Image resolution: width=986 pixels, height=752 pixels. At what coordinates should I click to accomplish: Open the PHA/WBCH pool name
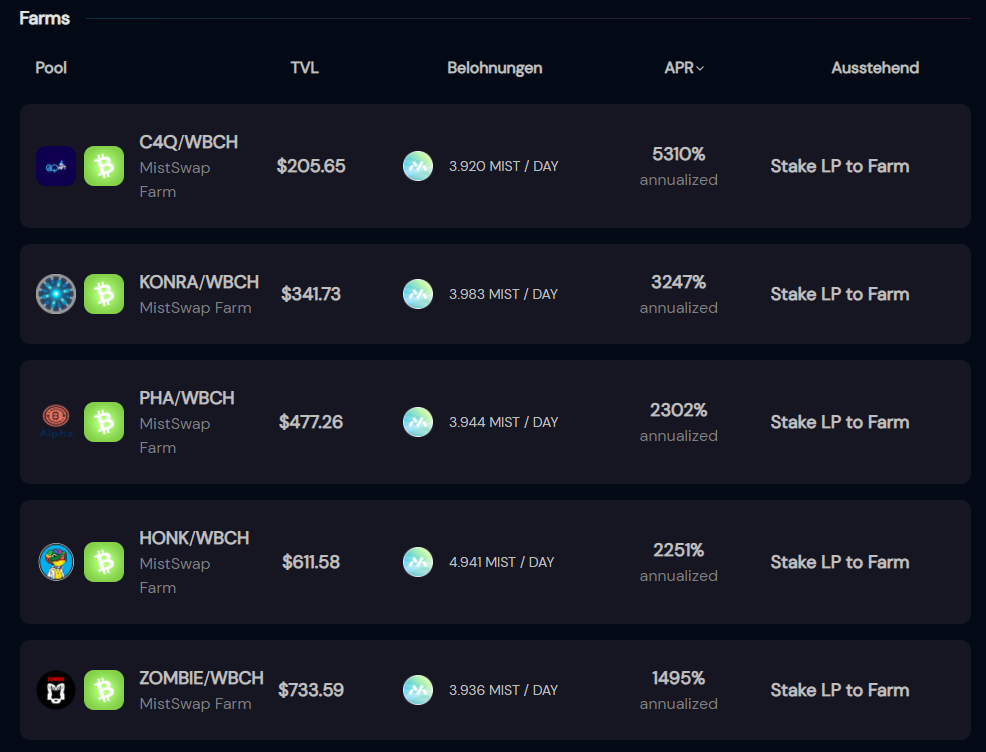click(187, 398)
